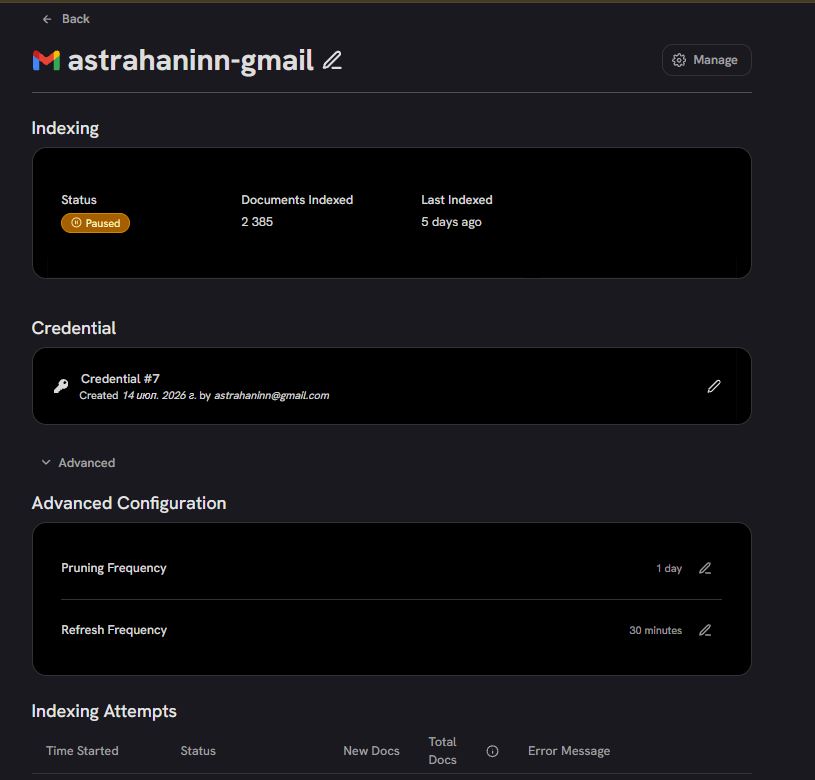Click the key icon beside Credential #7

[x=61, y=386]
